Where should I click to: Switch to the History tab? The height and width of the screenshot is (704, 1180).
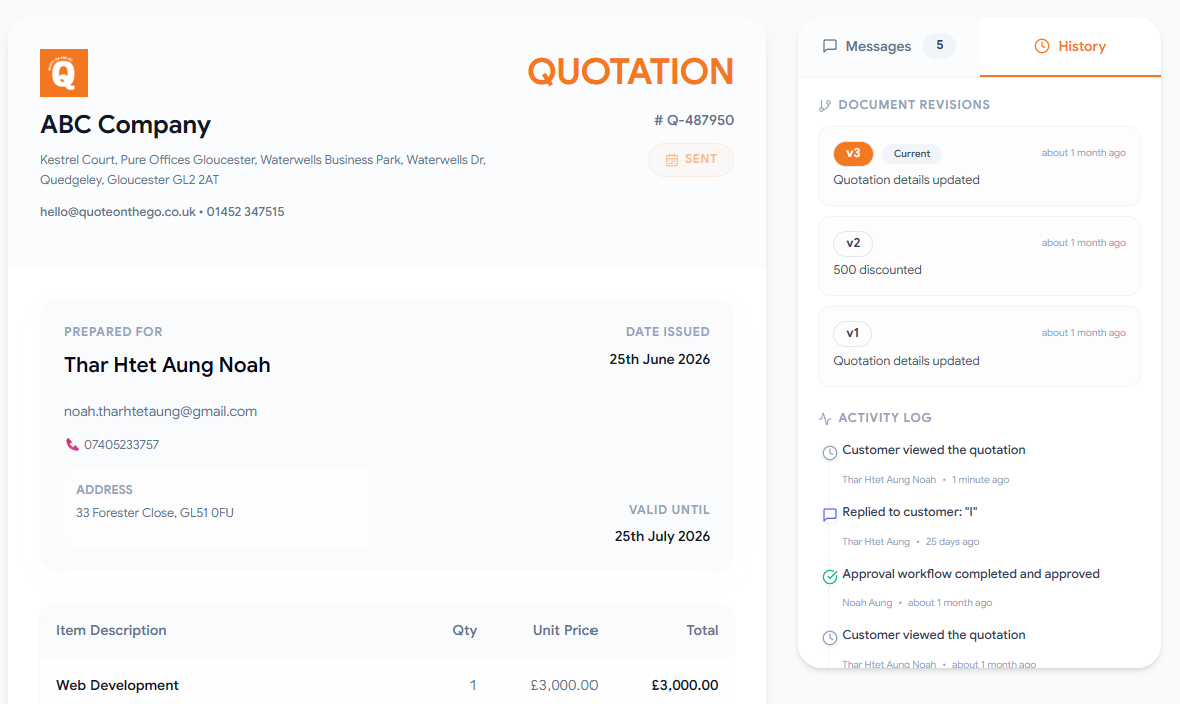click(1070, 46)
